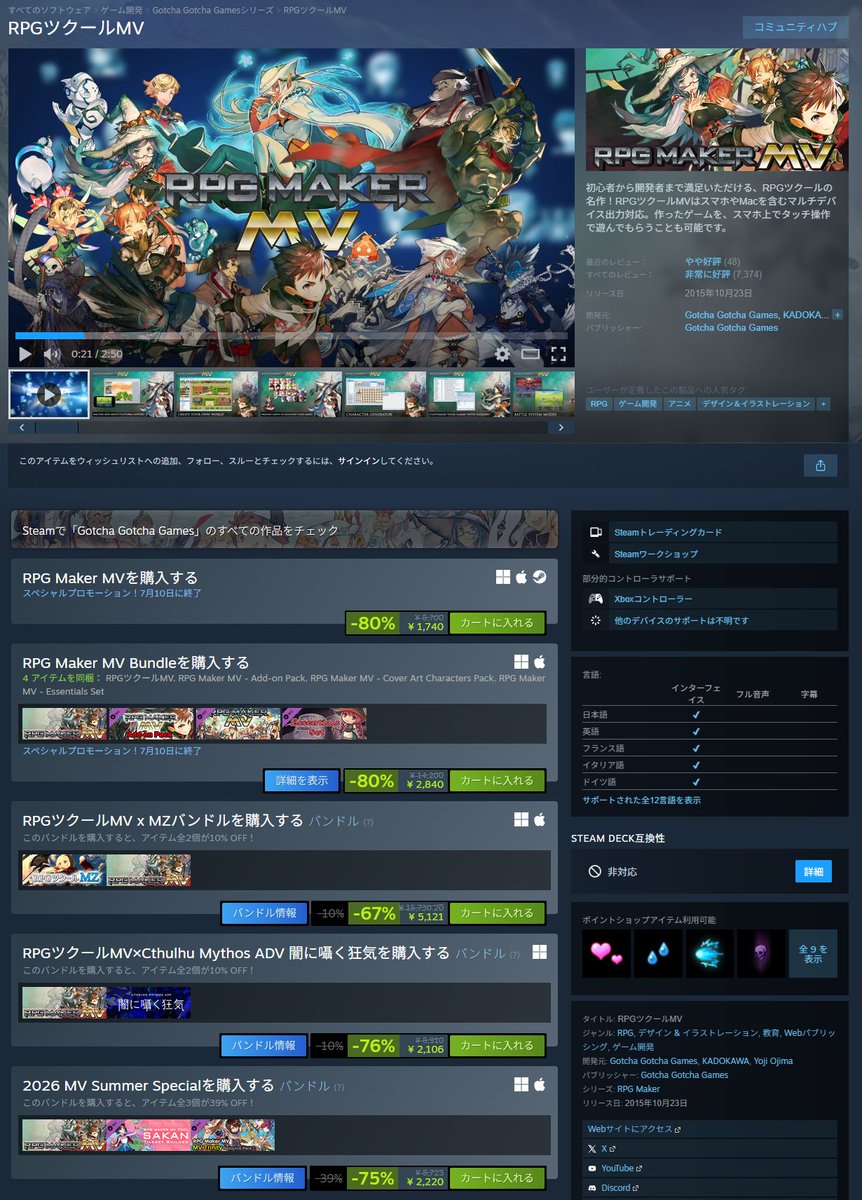The height and width of the screenshot is (1200, 862).
Task: Open the RPG tag
Action: 599,404
